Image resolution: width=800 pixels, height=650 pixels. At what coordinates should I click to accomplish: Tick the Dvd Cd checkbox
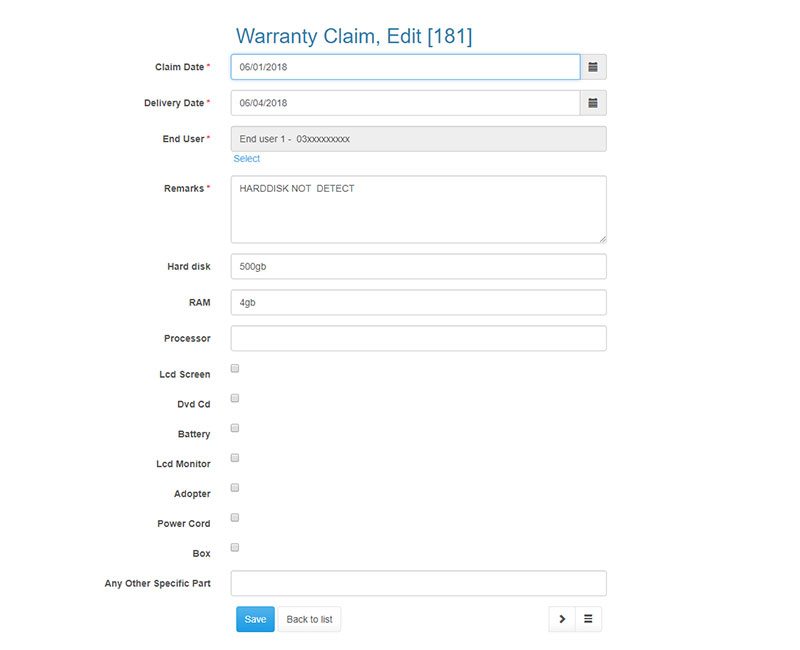235,398
